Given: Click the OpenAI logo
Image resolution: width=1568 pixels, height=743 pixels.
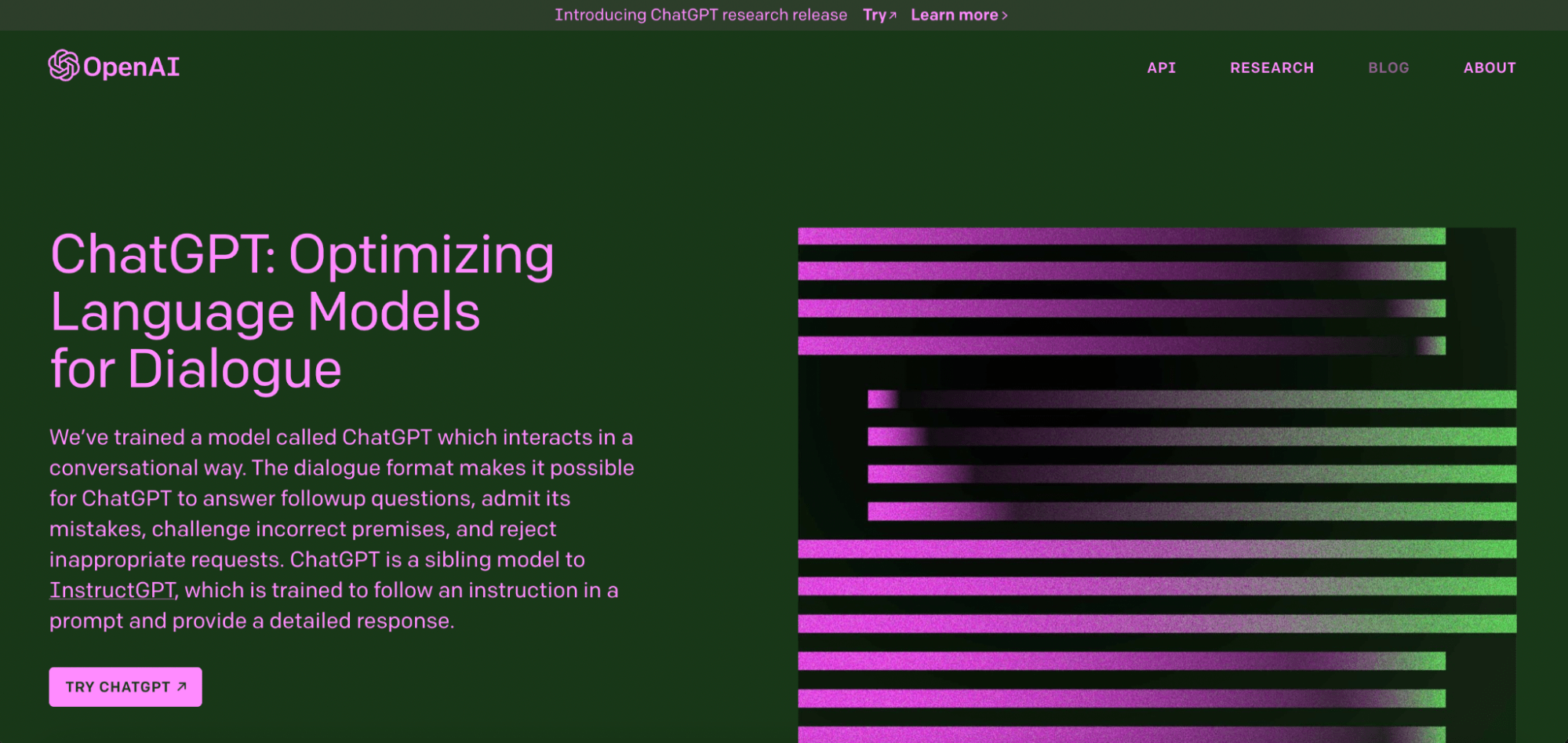Looking at the screenshot, I should click(x=114, y=67).
